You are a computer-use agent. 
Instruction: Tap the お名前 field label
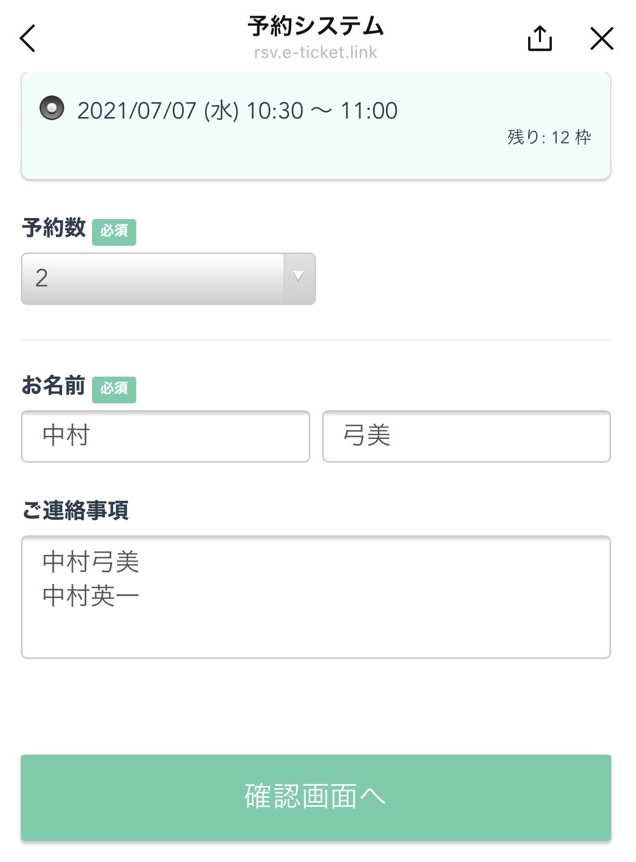pos(53,385)
